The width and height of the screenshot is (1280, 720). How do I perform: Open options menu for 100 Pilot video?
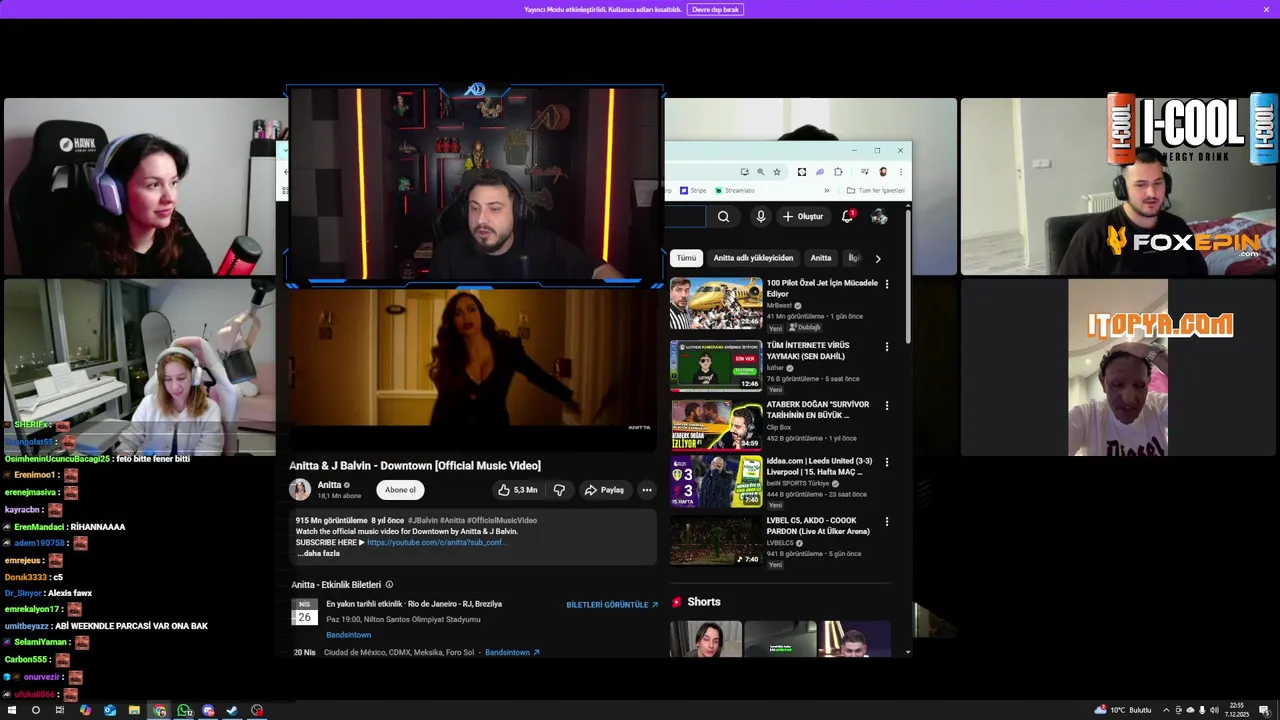click(887, 284)
